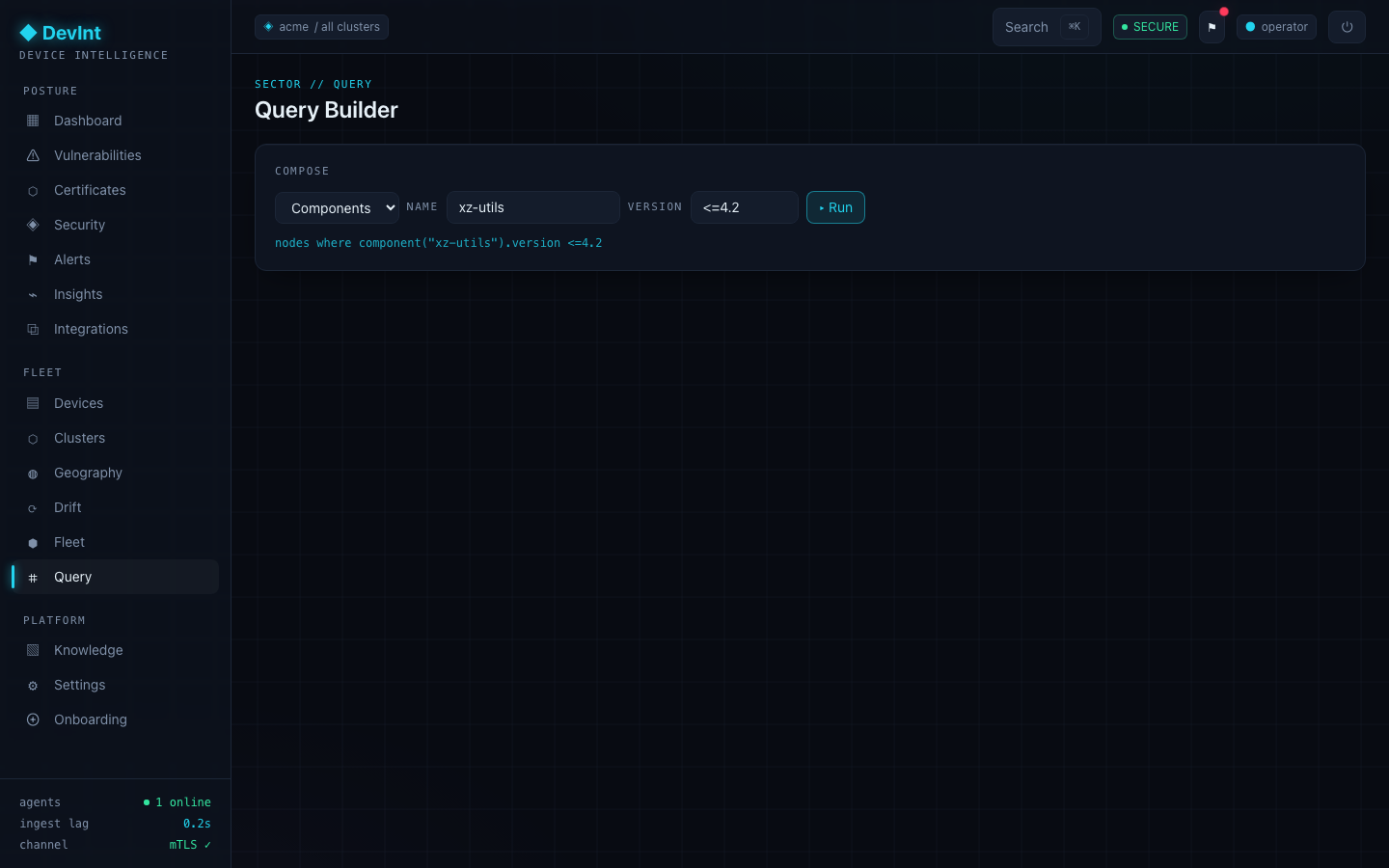Image resolution: width=1389 pixels, height=868 pixels.
Task: Click the '1 online' agents status
Action: tap(177, 802)
